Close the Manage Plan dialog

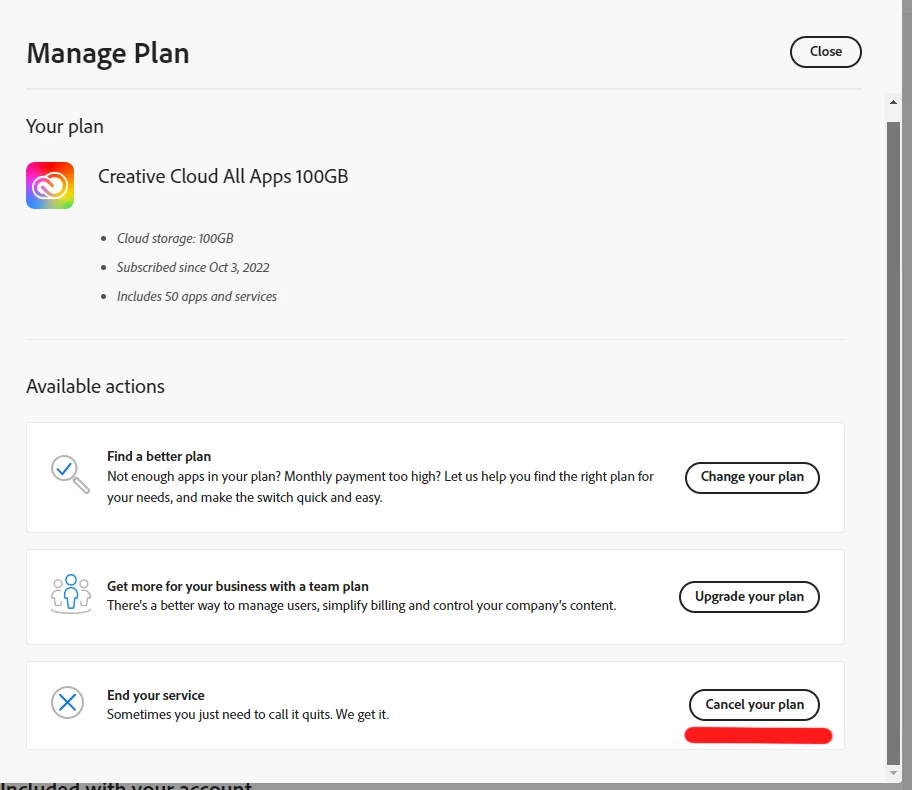tap(825, 52)
